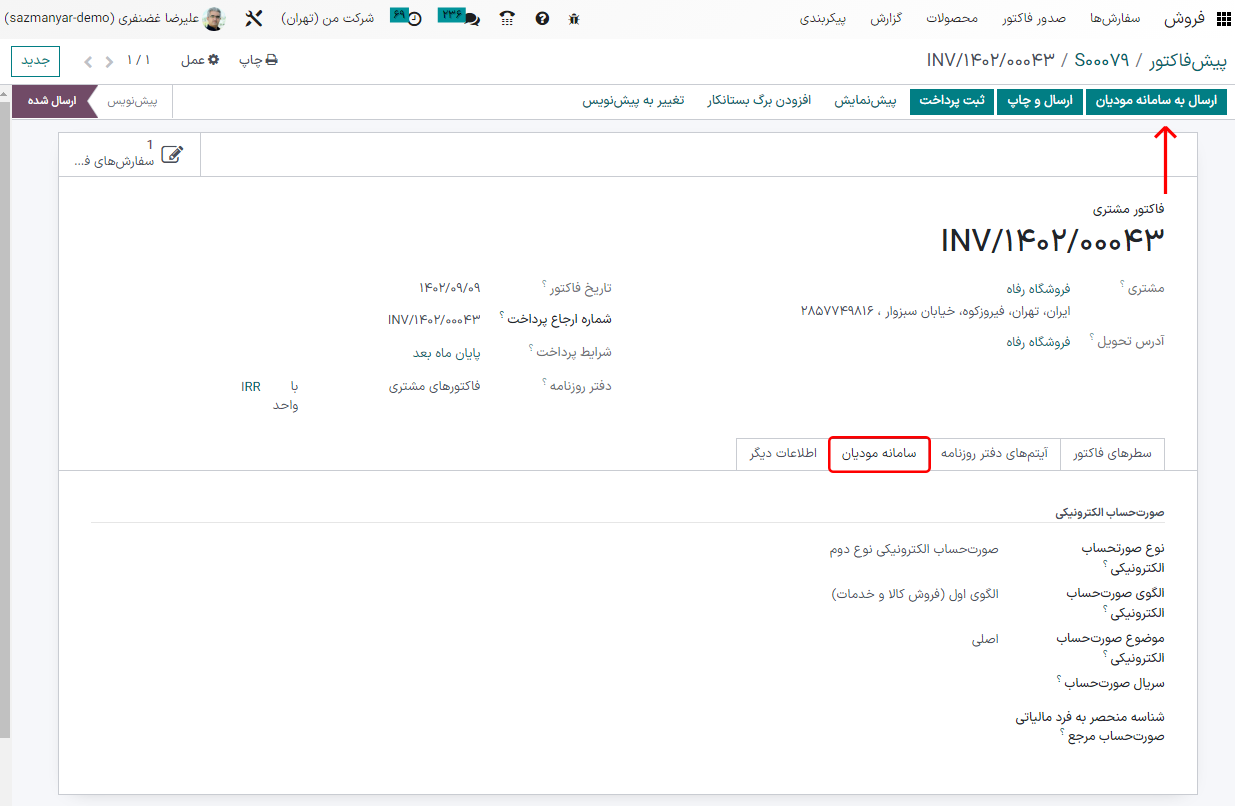Open the گزارش menu
Viewport: 1235px width, 806px height.
(887, 19)
